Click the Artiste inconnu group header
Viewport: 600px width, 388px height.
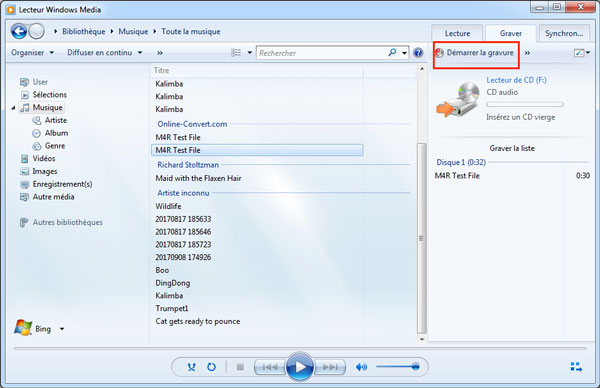[183, 193]
